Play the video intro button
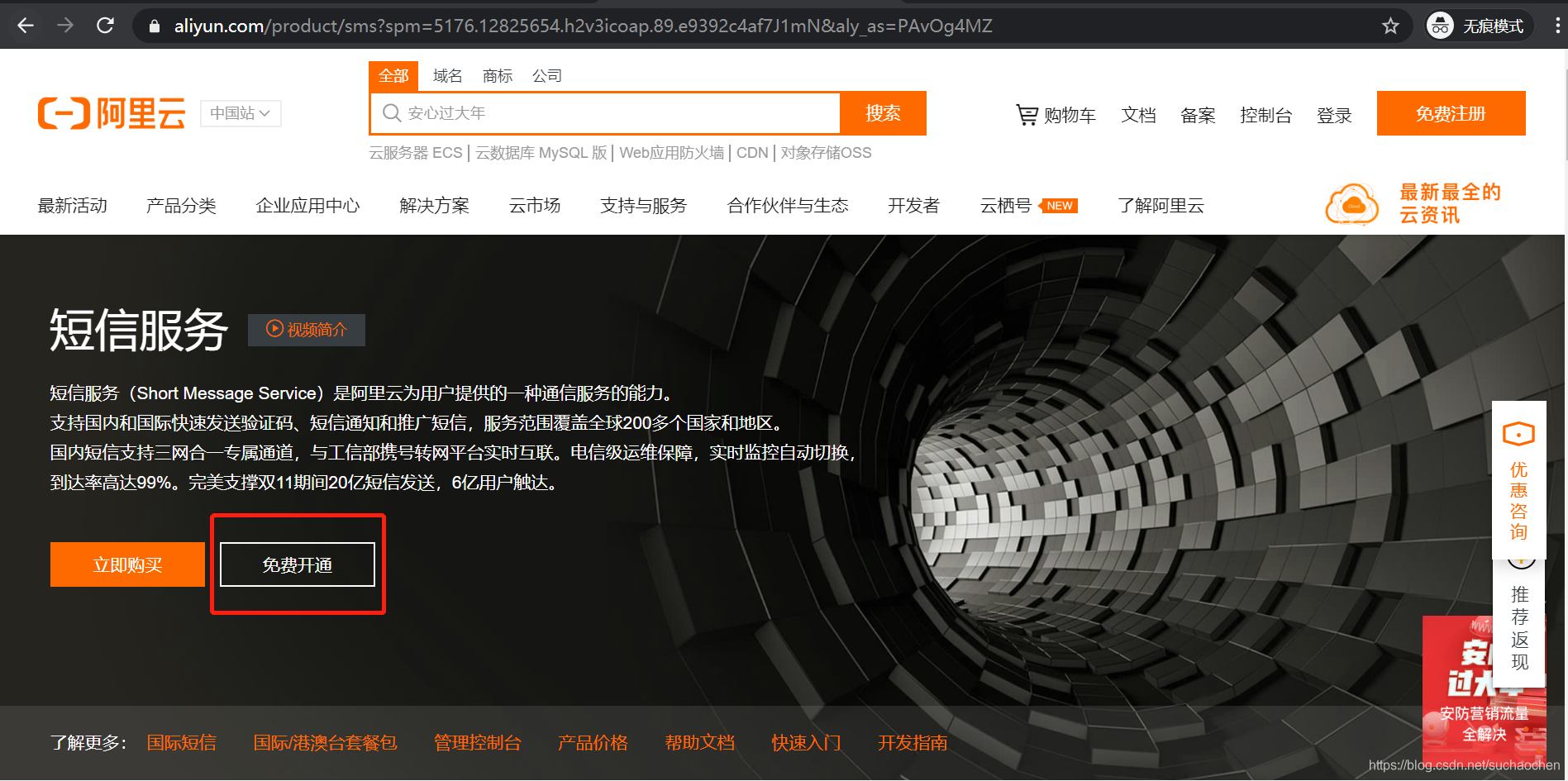Image resolution: width=1568 pixels, height=781 pixels. point(307,330)
